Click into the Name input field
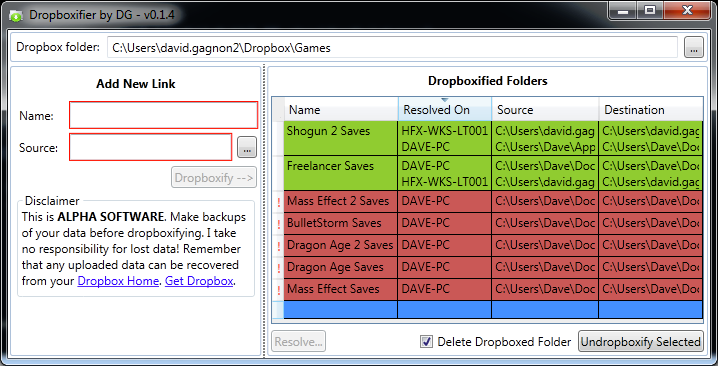 163,115
